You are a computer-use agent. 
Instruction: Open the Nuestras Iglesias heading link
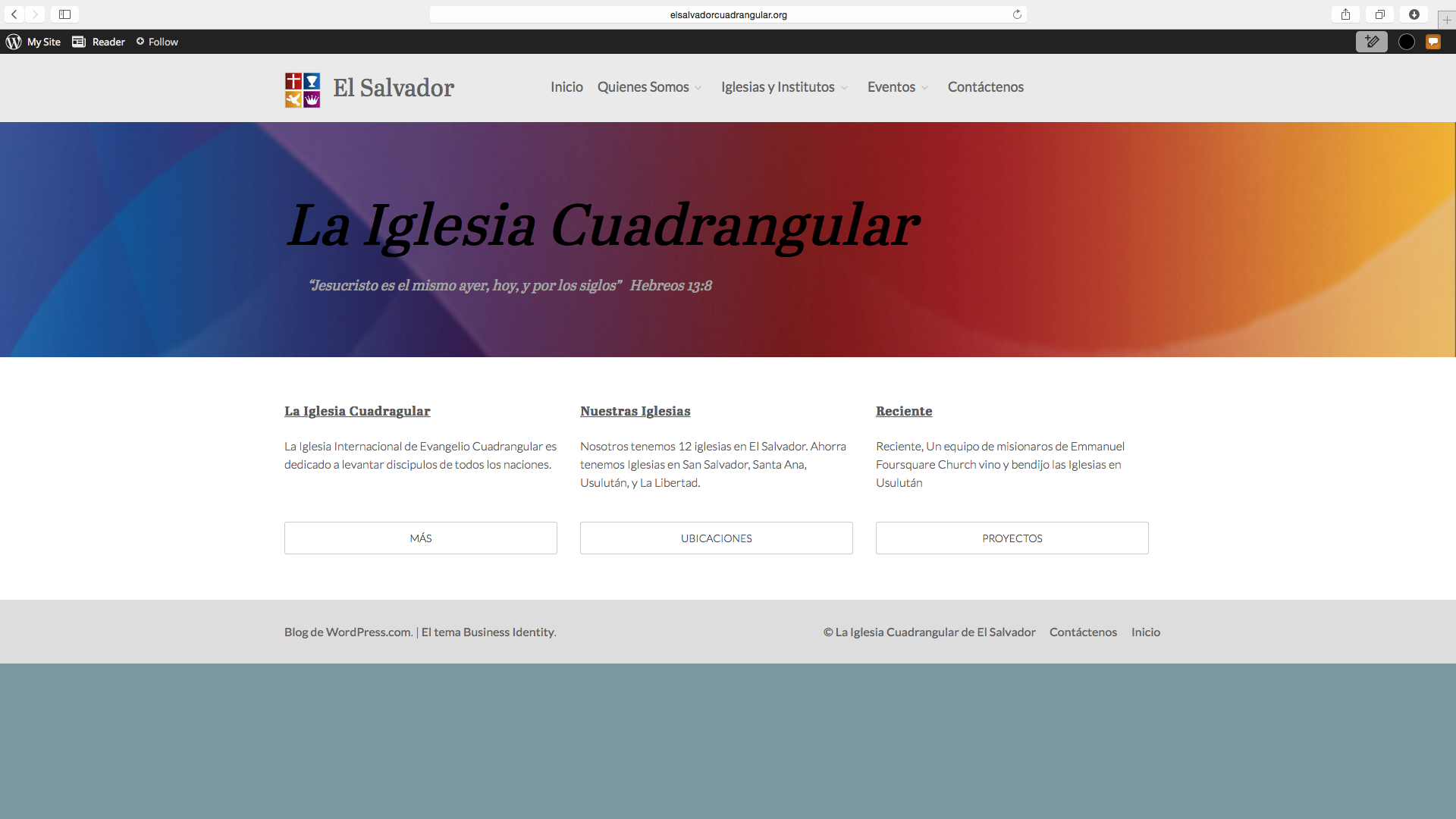pyautogui.click(x=635, y=411)
